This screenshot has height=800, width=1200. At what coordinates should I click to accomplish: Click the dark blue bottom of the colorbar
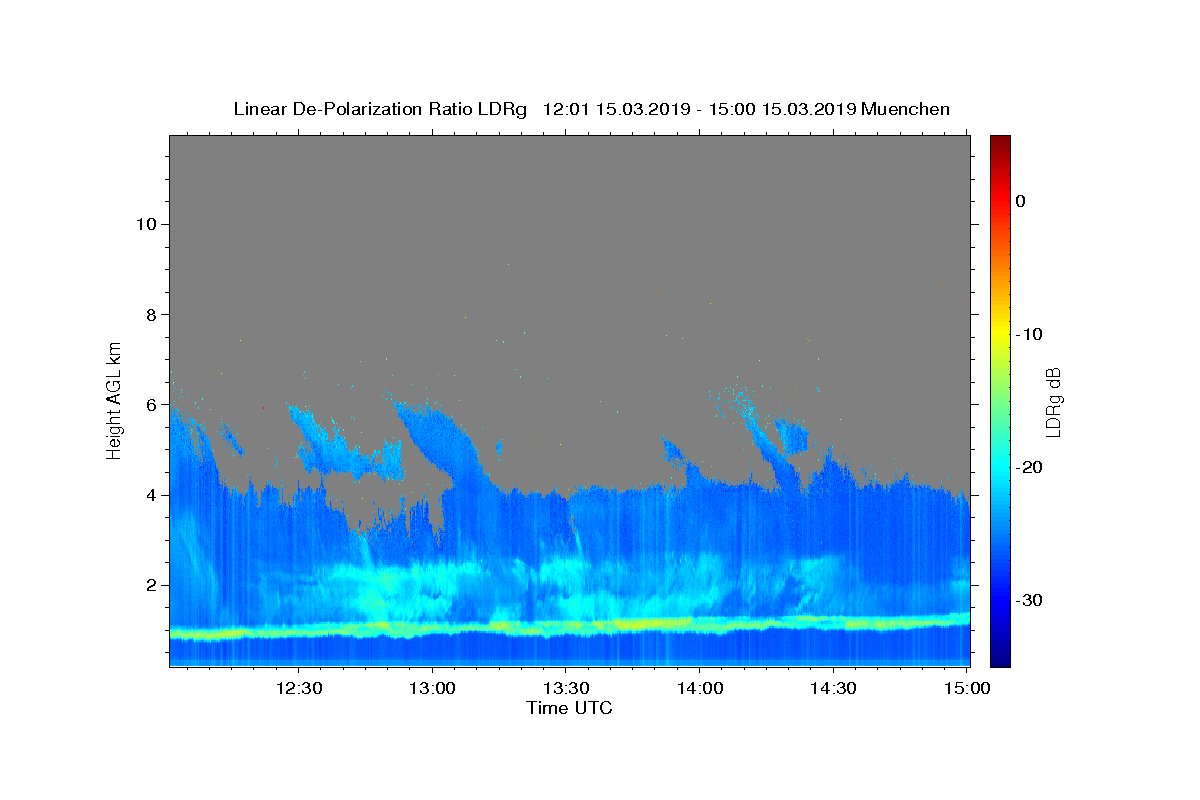pos(1000,659)
